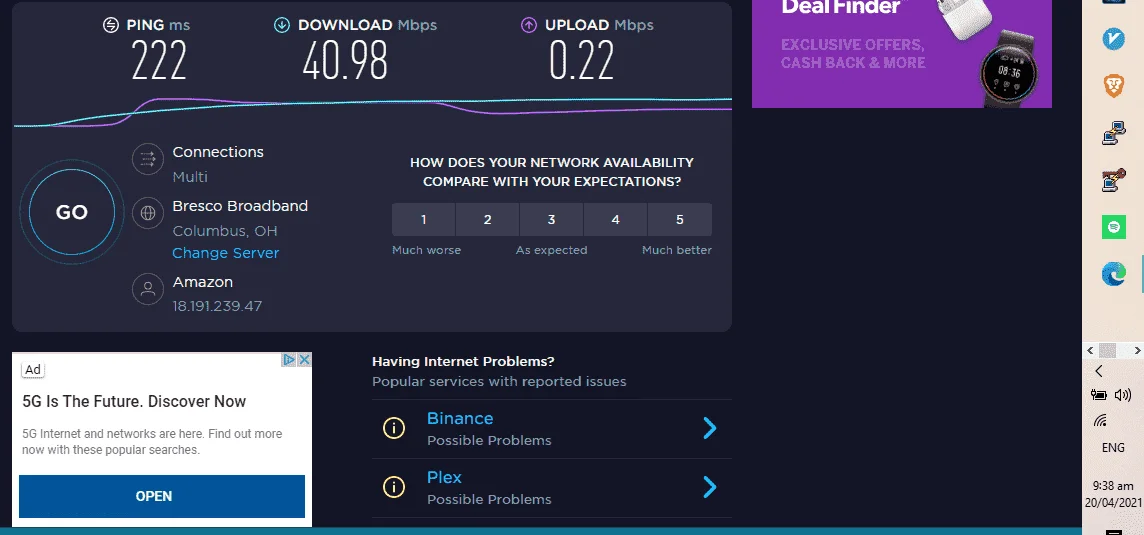Click the Deal Finder banner ad
This screenshot has width=1144, height=535.
[902, 53]
